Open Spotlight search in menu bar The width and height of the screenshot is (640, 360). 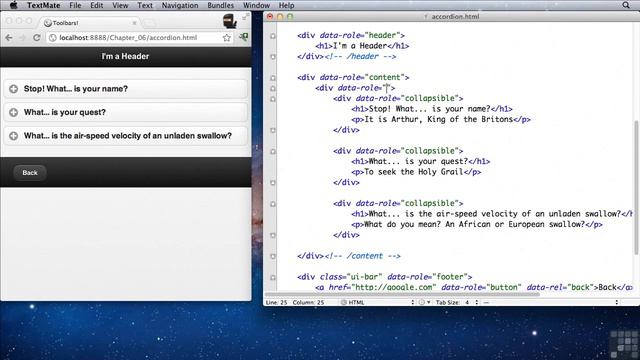626,5
